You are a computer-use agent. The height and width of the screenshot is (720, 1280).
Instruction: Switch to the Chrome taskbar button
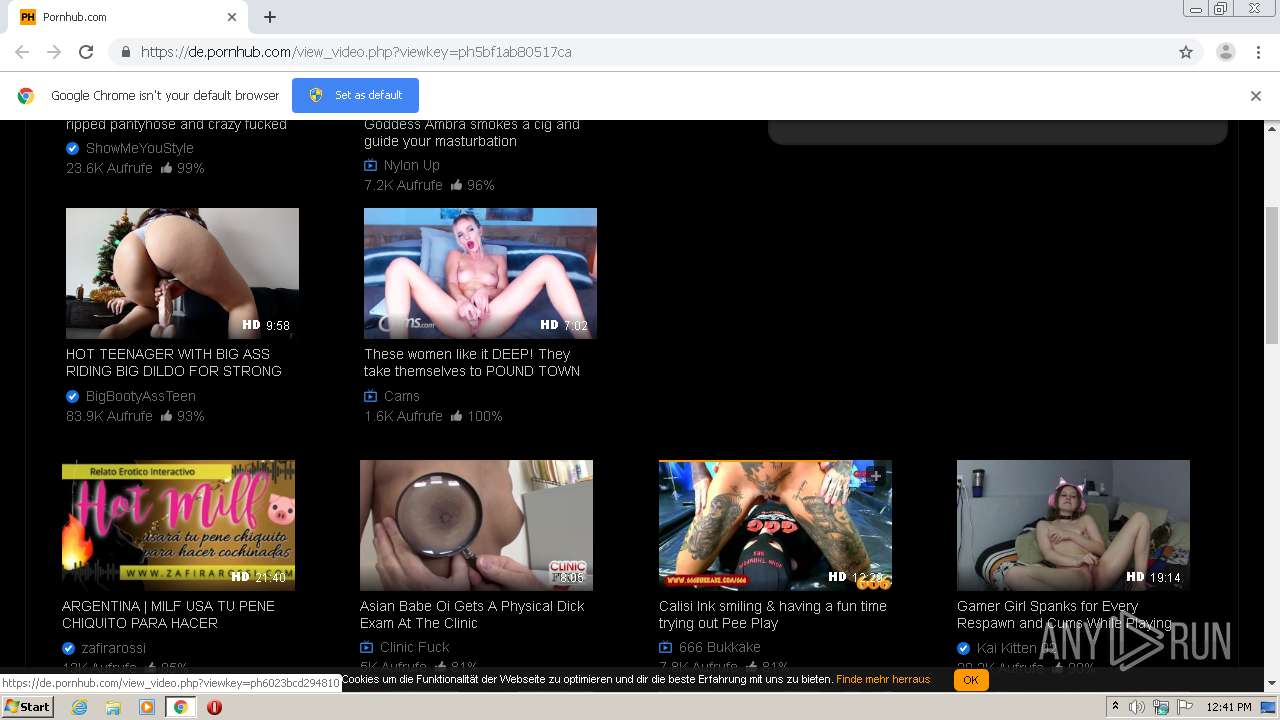pos(180,707)
